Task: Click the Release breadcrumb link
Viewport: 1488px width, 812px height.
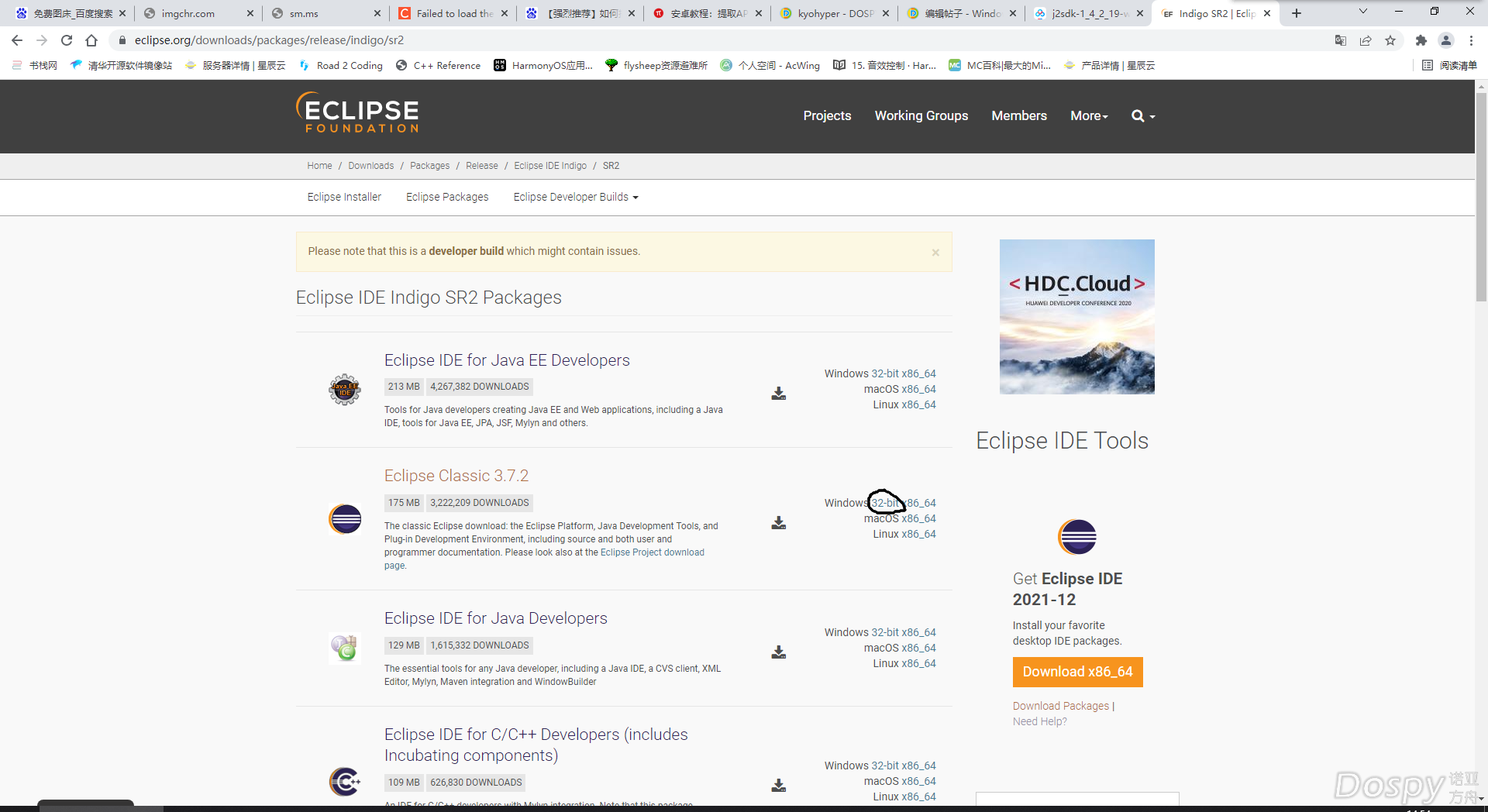Action: (481, 166)
